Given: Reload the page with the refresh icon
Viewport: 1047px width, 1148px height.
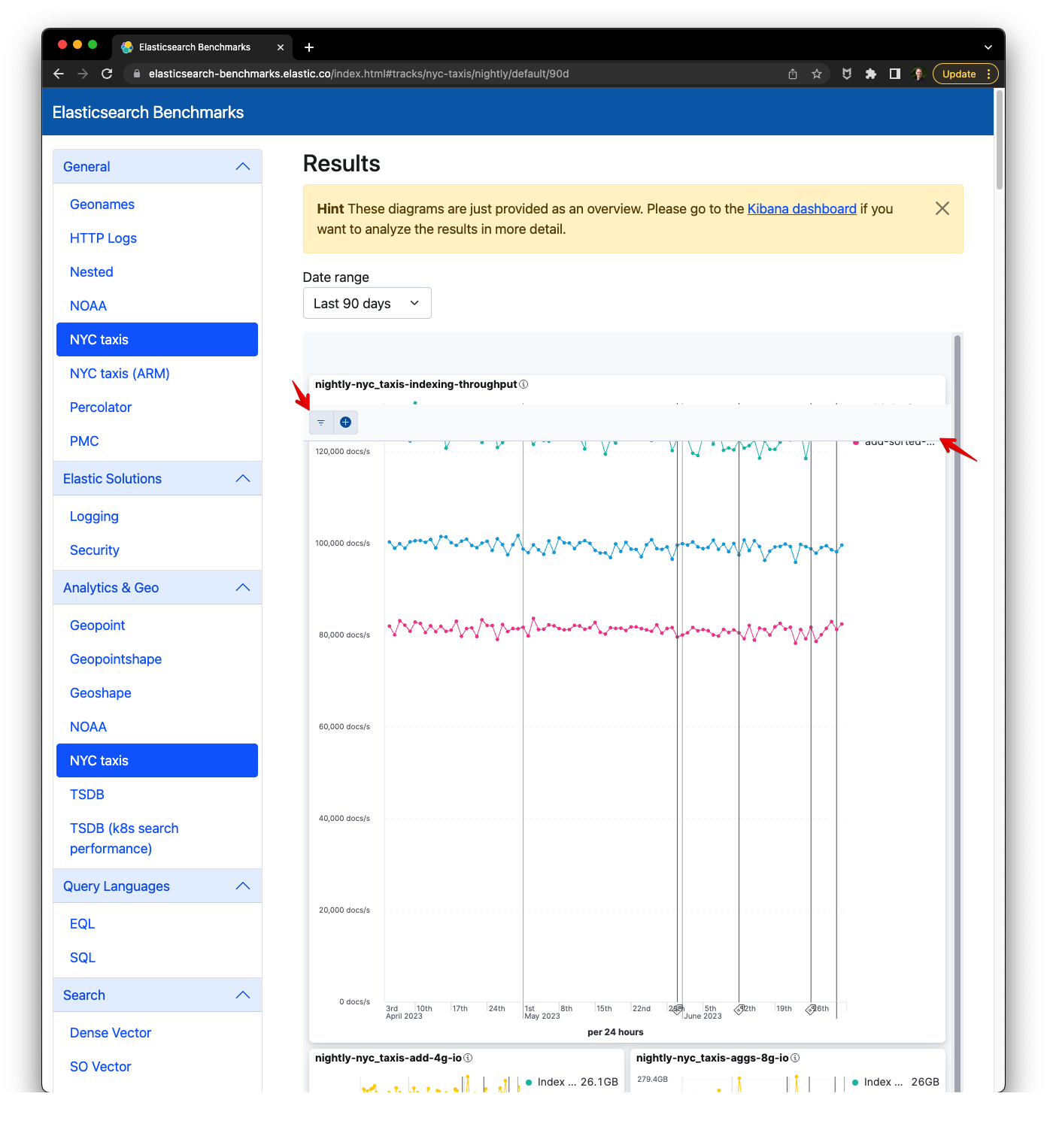Looking at the screenshot, I should pyautogui.click(x=107, y=74).
